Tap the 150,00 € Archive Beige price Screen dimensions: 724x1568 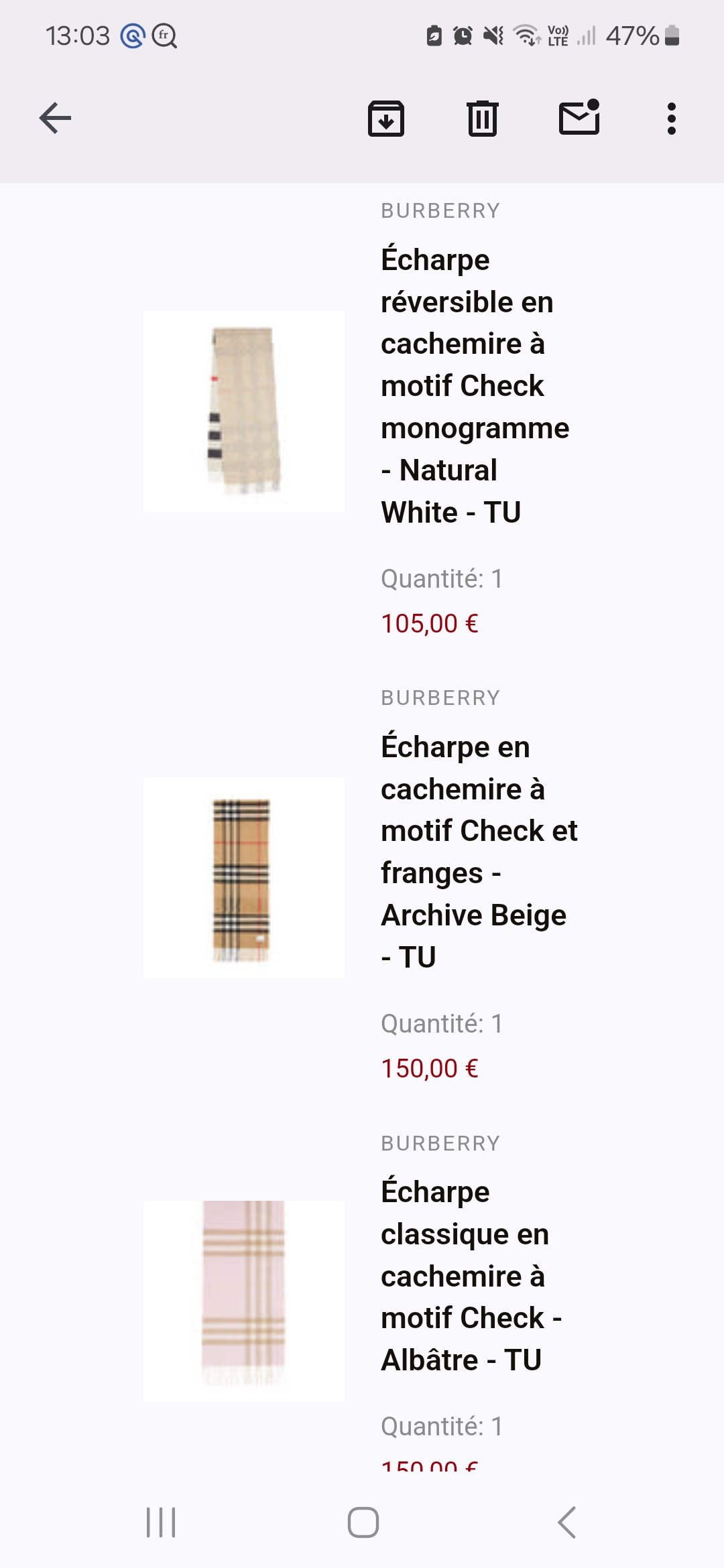tap(430, 1069)
